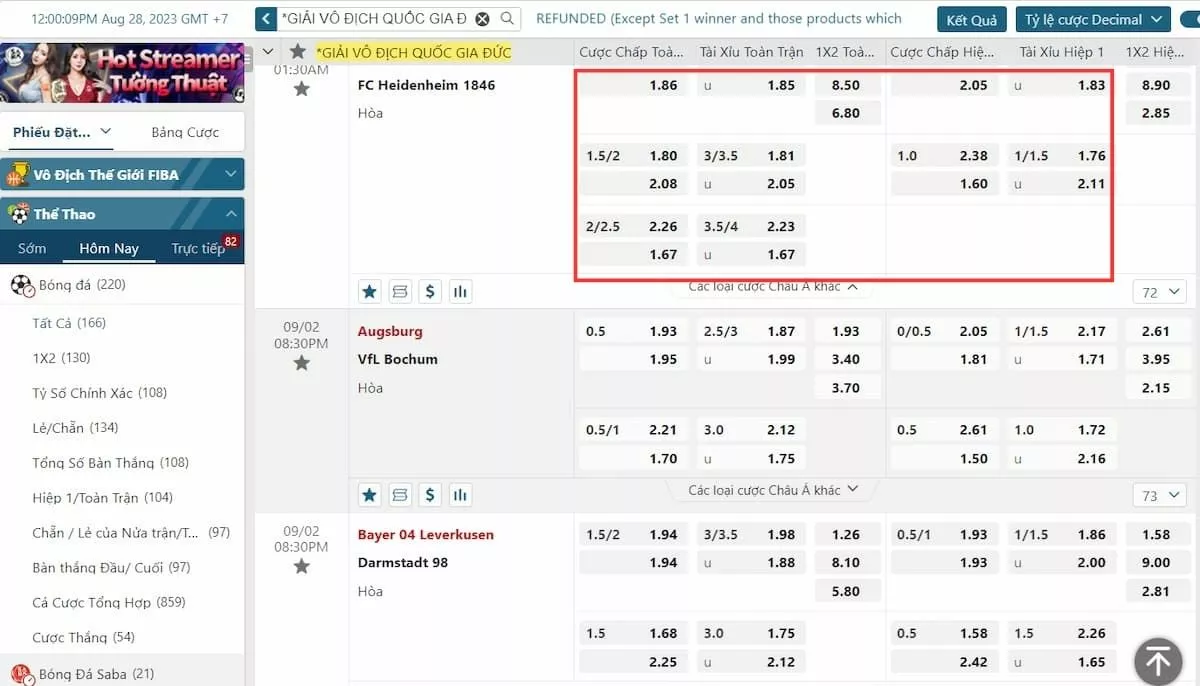
Task: Clear the league search text with the X icon
Action: (483, 19)
